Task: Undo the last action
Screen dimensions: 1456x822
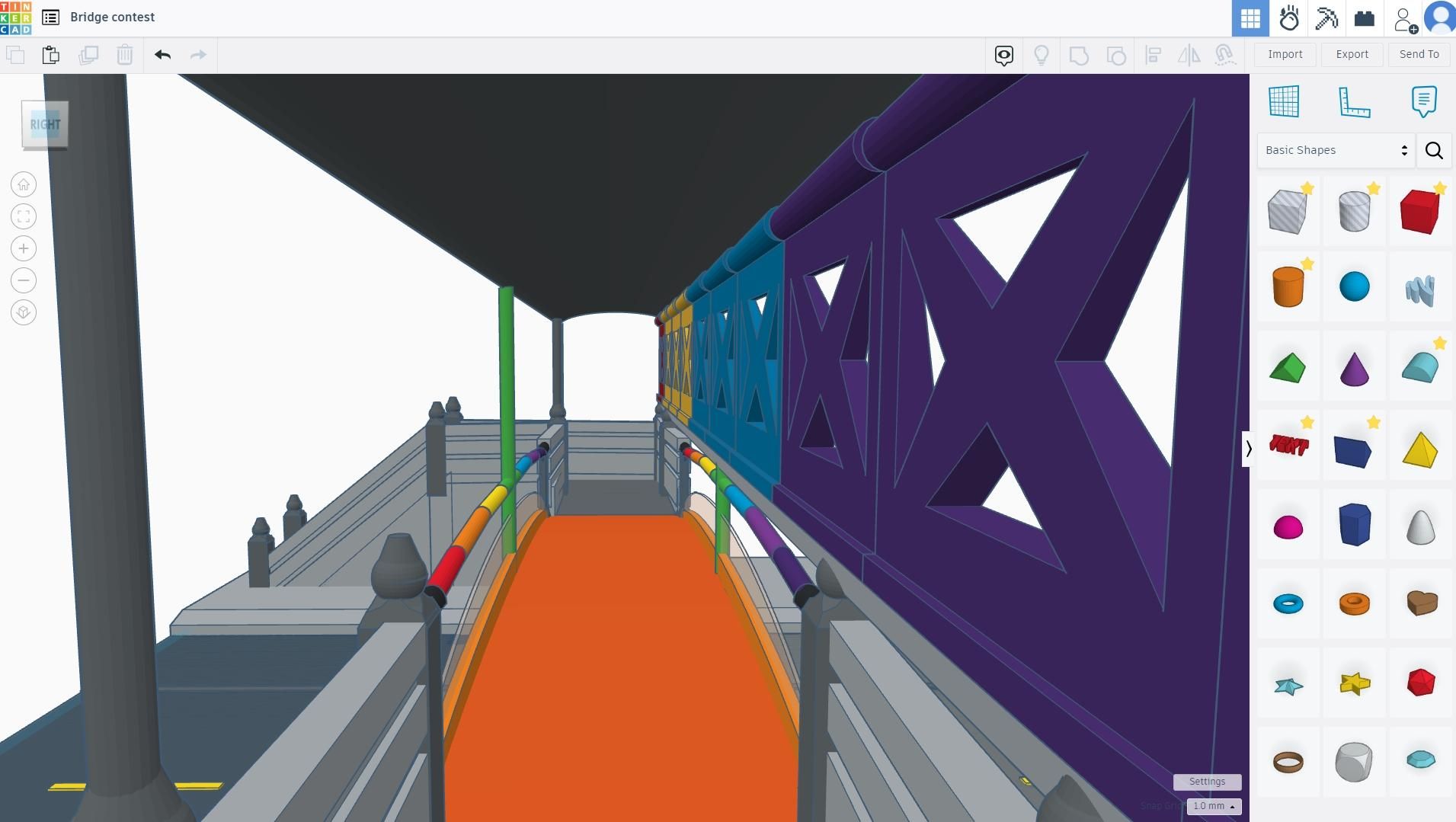Action: [162, 54]
